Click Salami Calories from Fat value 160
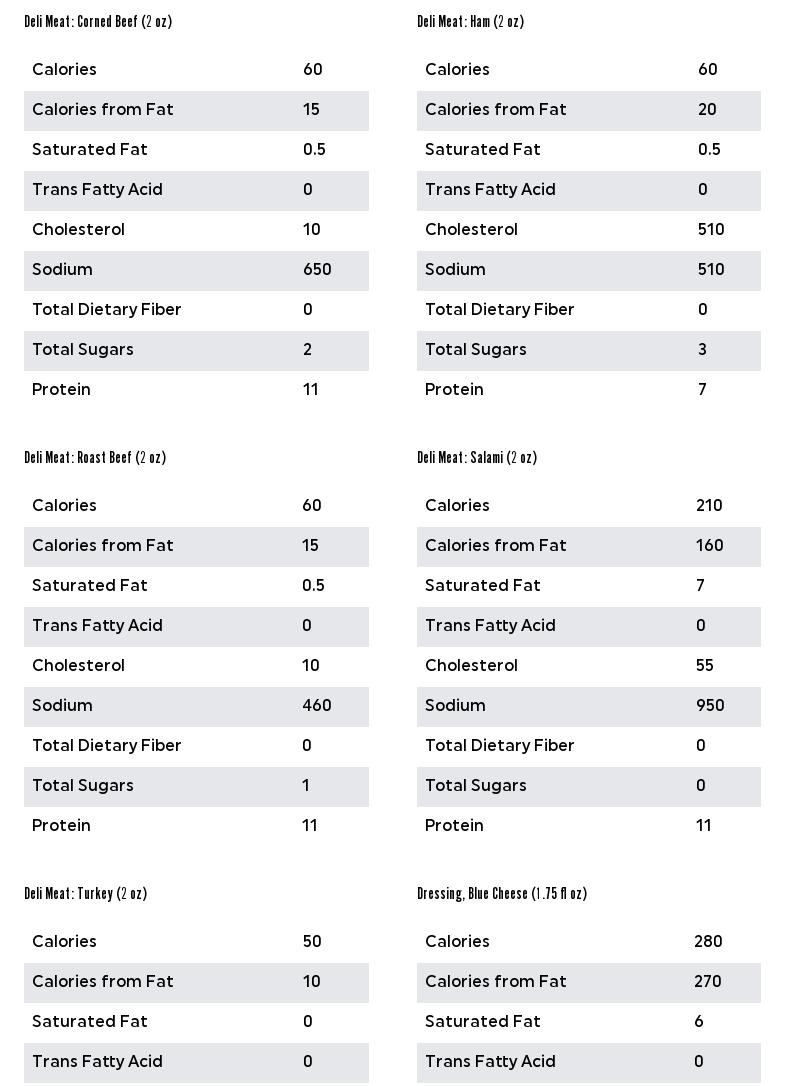 point(710,546)
